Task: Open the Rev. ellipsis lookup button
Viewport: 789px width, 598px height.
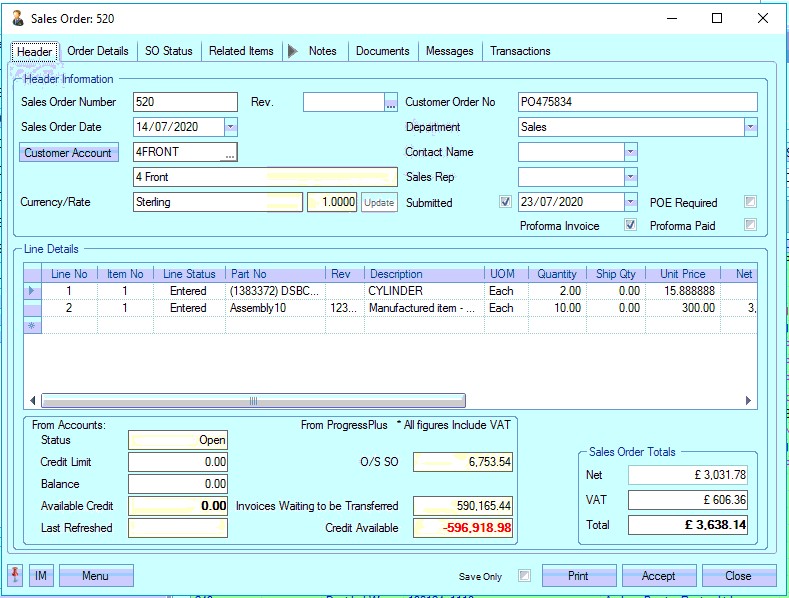Action: pos(390,102)
